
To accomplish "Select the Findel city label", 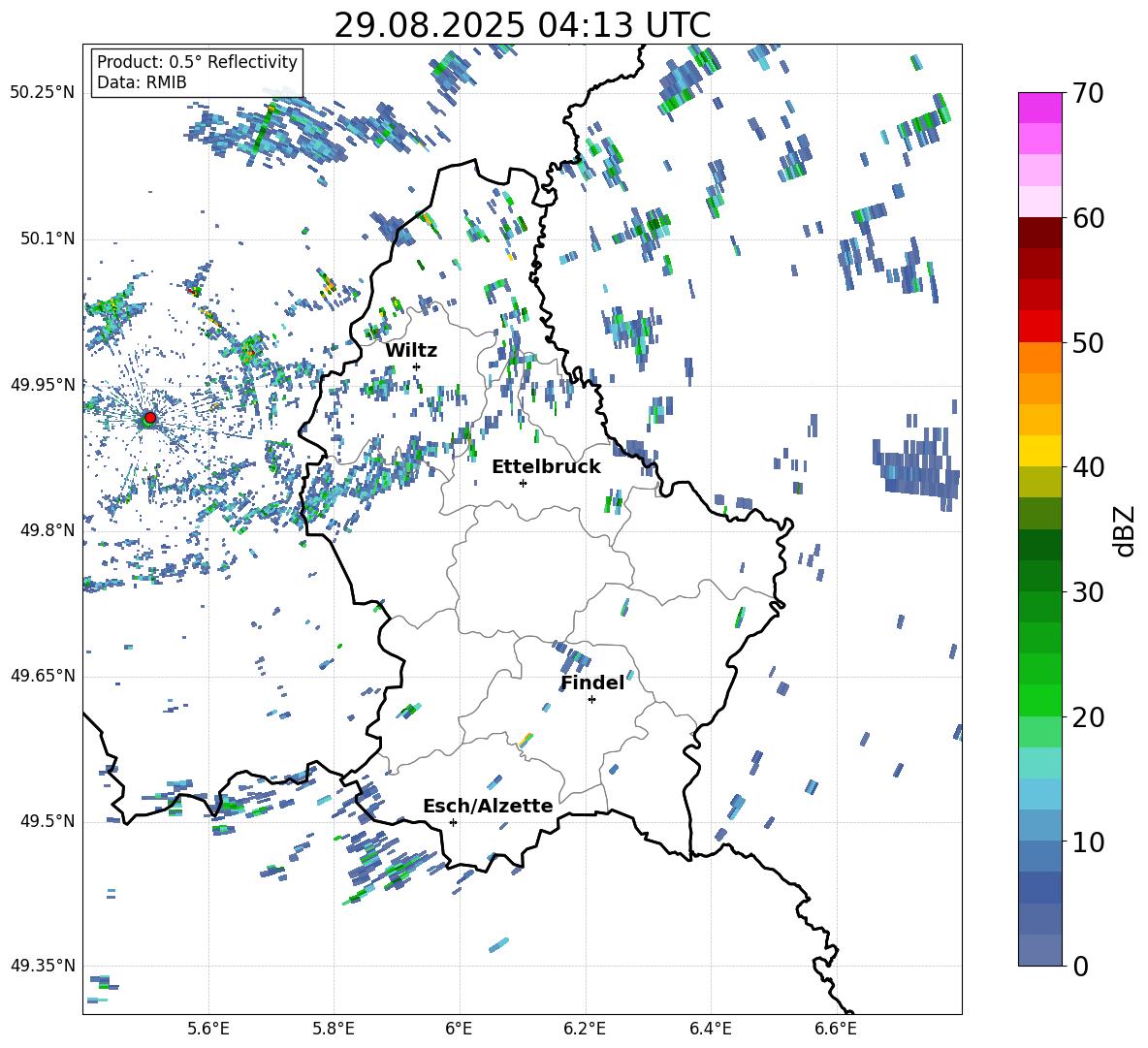I will pos(592,683).
